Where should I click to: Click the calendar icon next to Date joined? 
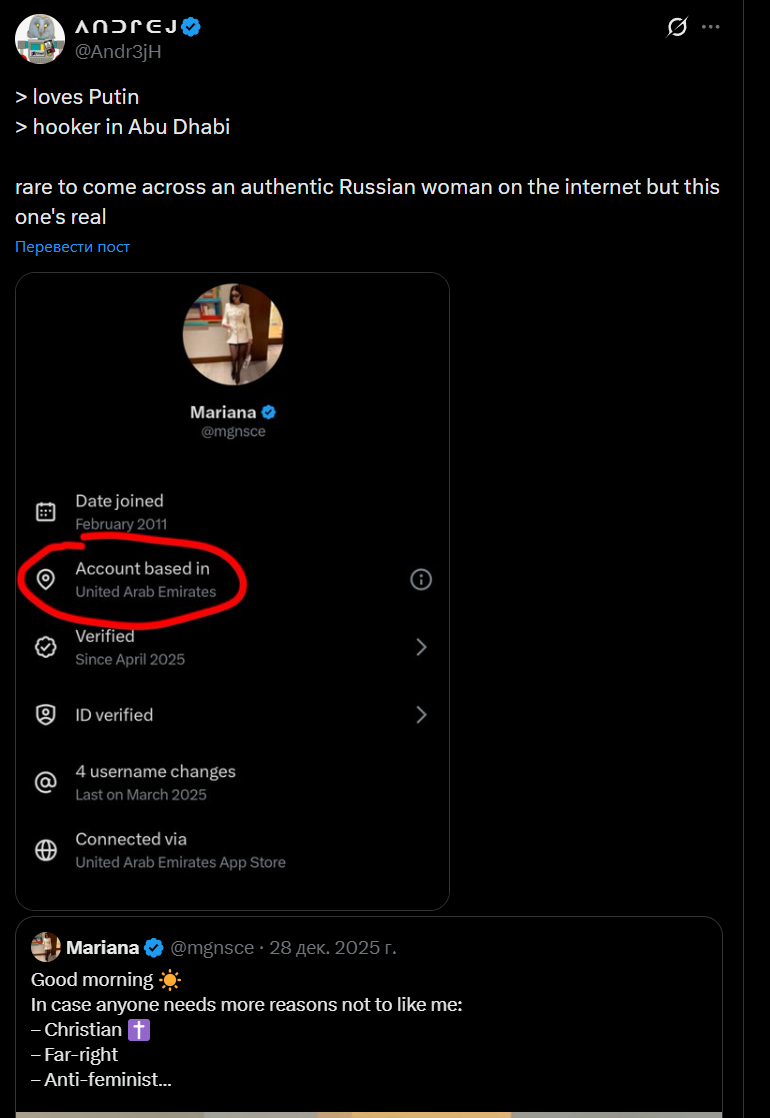click(46, 512)
